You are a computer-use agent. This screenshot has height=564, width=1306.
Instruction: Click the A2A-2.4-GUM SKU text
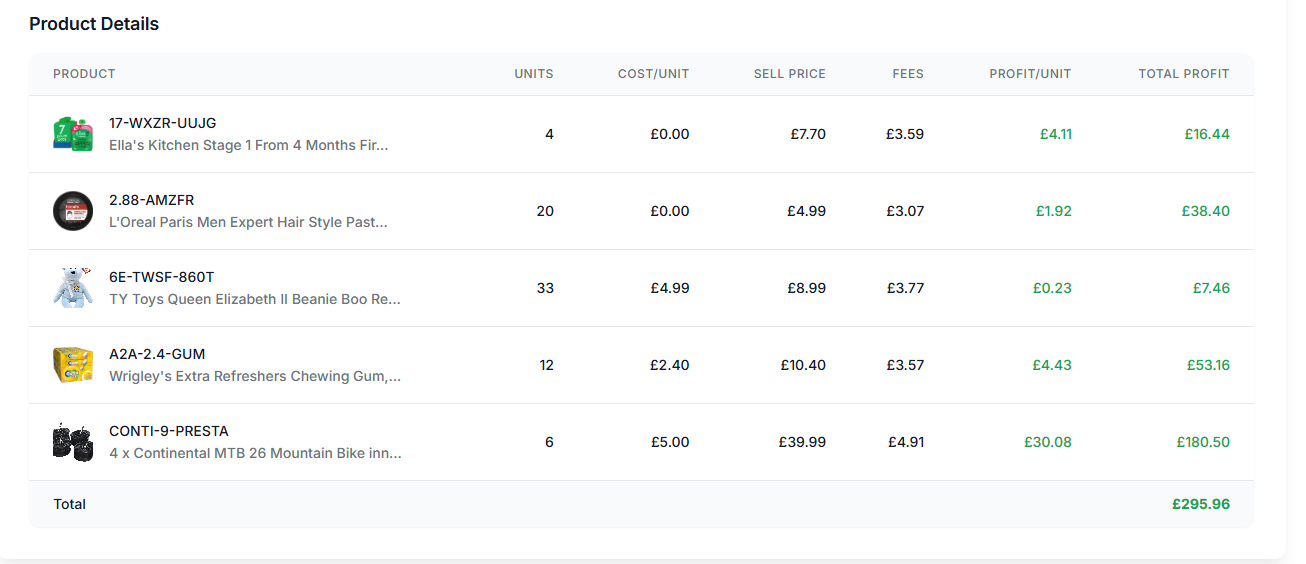[x=157, y=354]
